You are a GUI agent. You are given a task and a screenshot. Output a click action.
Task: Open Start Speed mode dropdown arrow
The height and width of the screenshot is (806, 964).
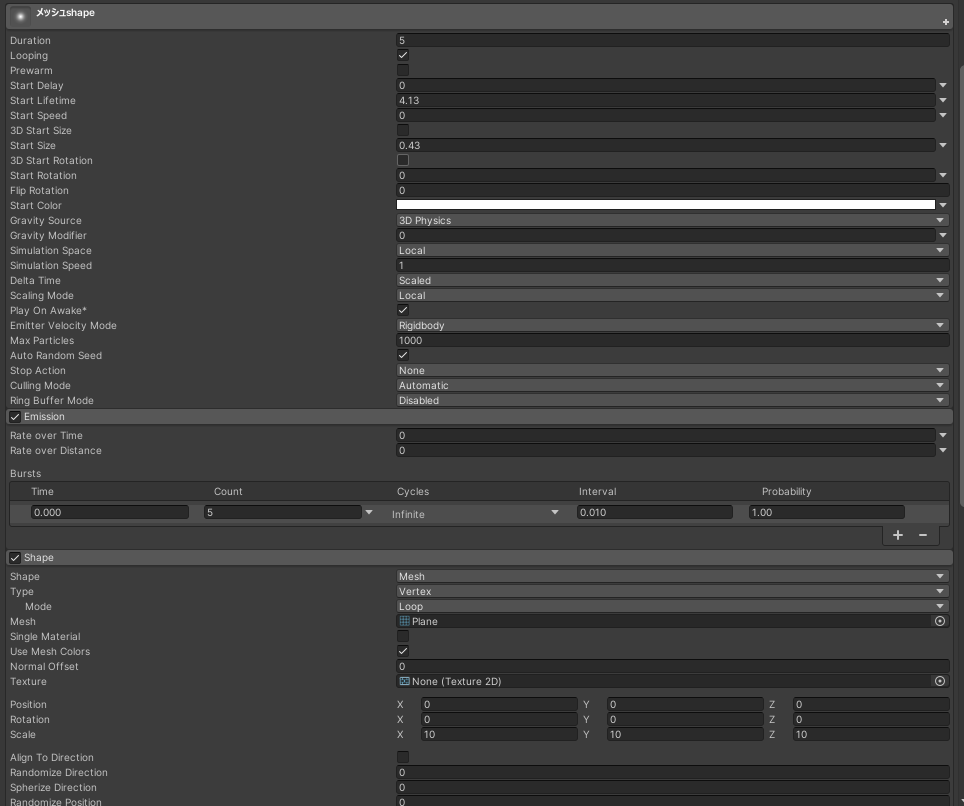pos(943,115)
